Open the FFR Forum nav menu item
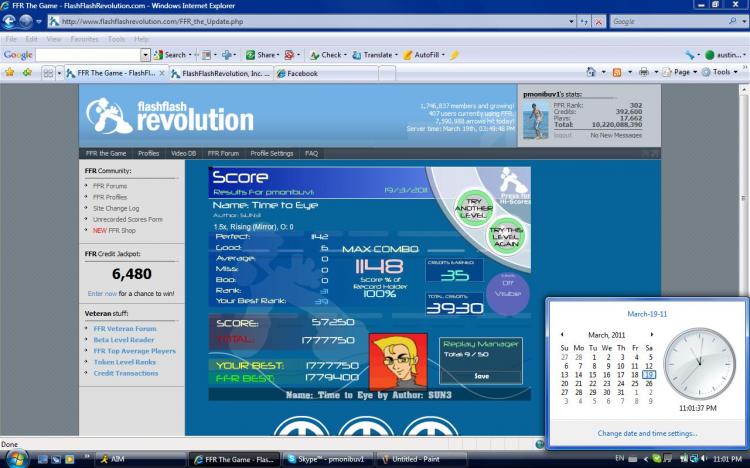The width and height of the screenshot is (750, 468). [223, 154]
